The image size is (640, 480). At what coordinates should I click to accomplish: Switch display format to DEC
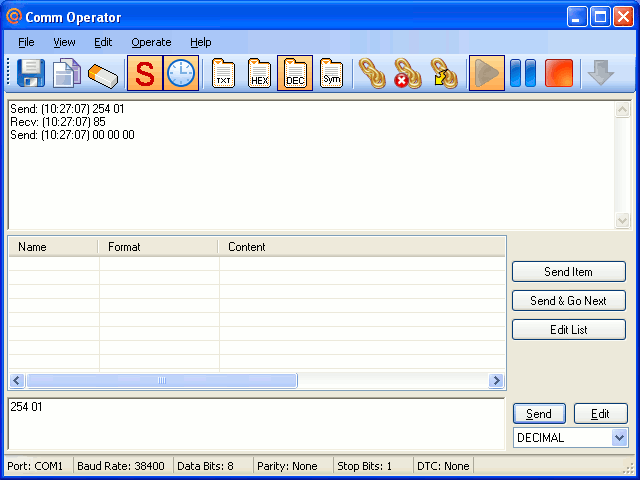295,73
